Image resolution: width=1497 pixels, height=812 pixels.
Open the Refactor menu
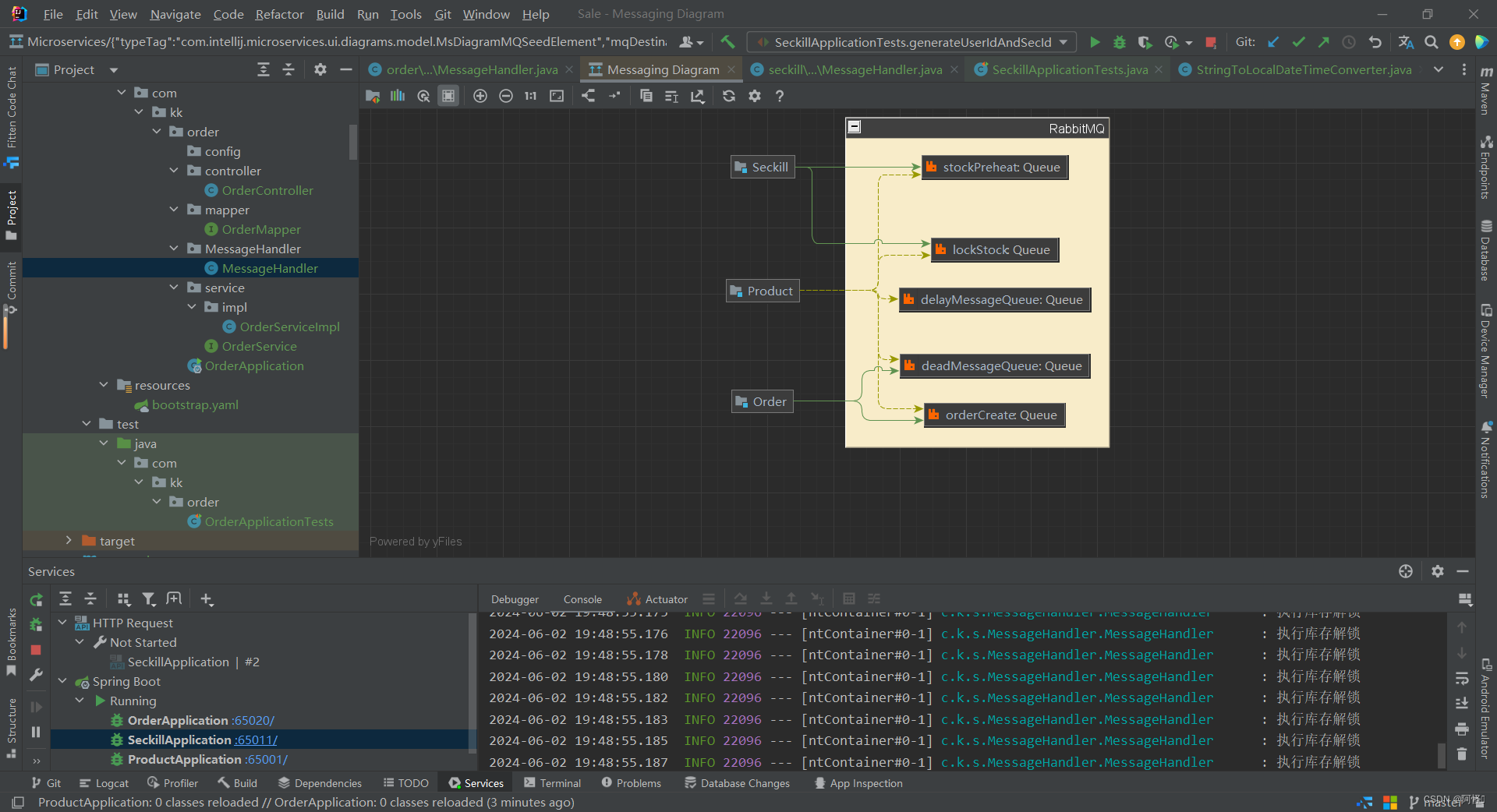(x=278, y=14)
